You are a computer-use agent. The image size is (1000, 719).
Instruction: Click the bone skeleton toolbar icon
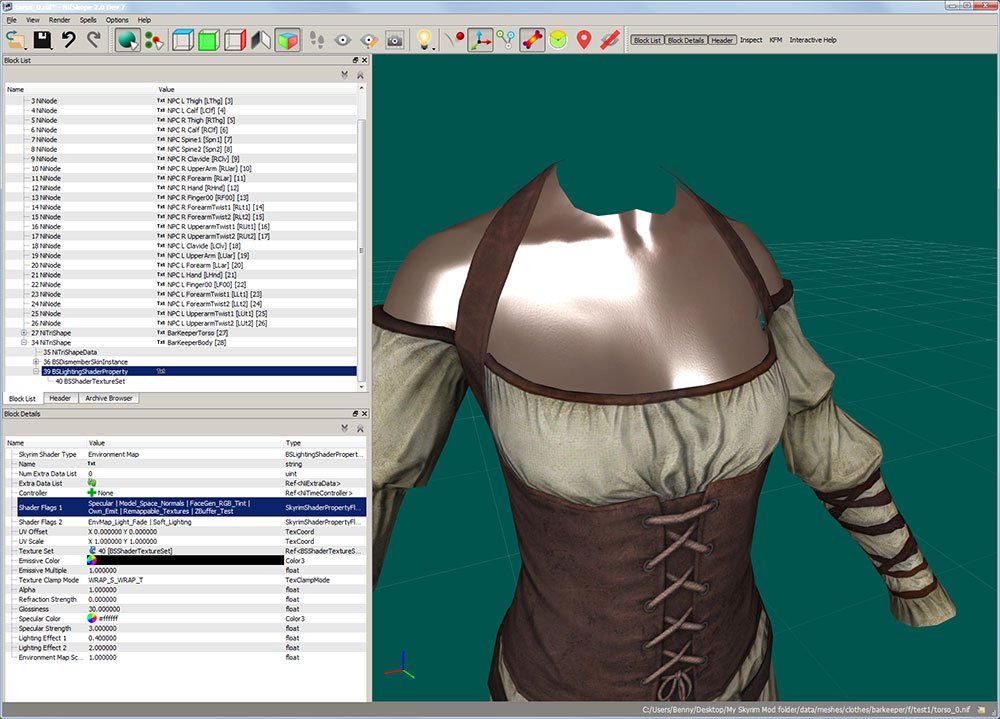[x=532, y=40]
